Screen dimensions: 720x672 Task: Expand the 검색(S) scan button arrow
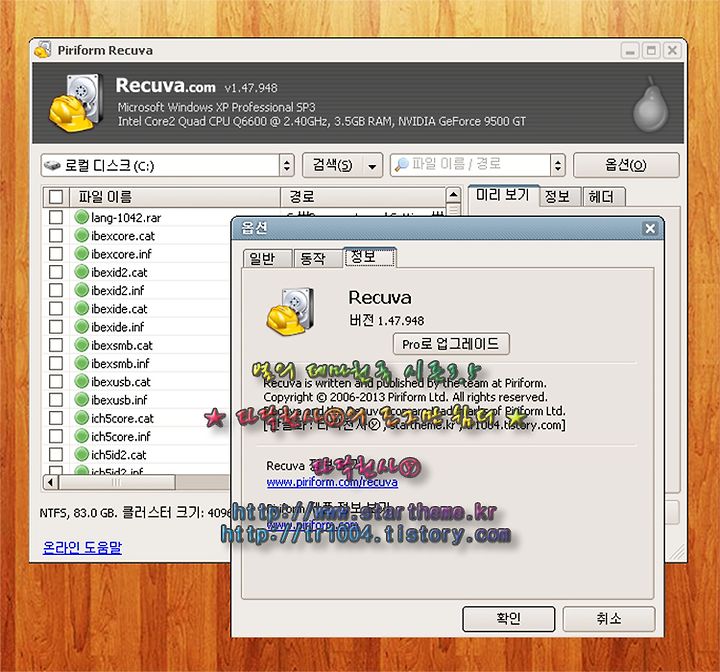tap(372, 165)
